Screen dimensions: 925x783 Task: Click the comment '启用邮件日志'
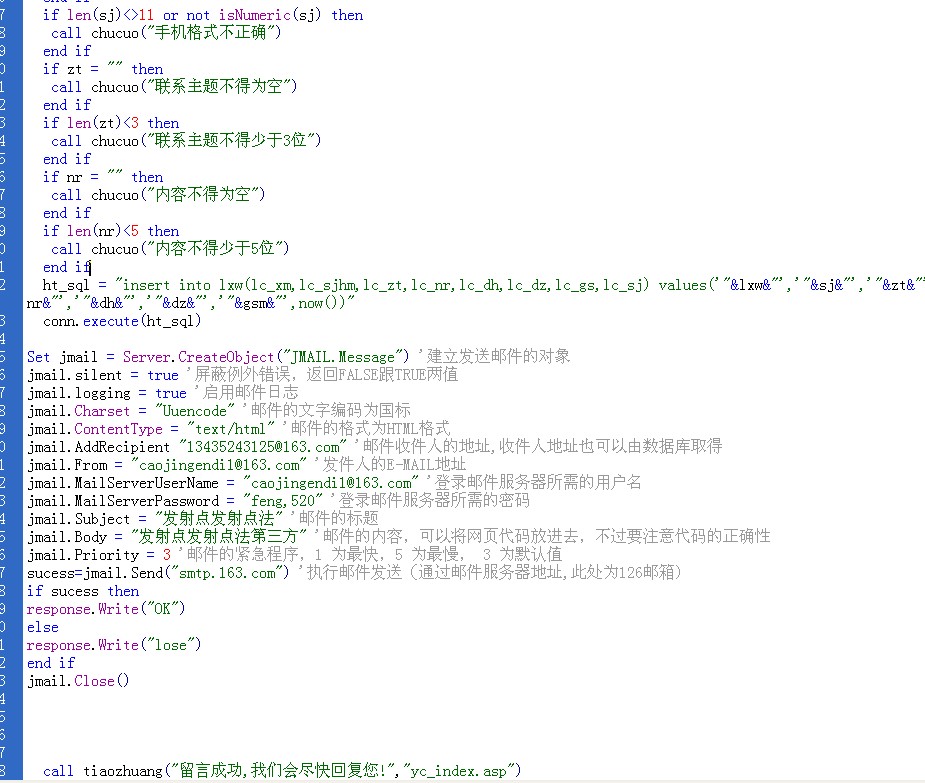[x=251, y=392]
